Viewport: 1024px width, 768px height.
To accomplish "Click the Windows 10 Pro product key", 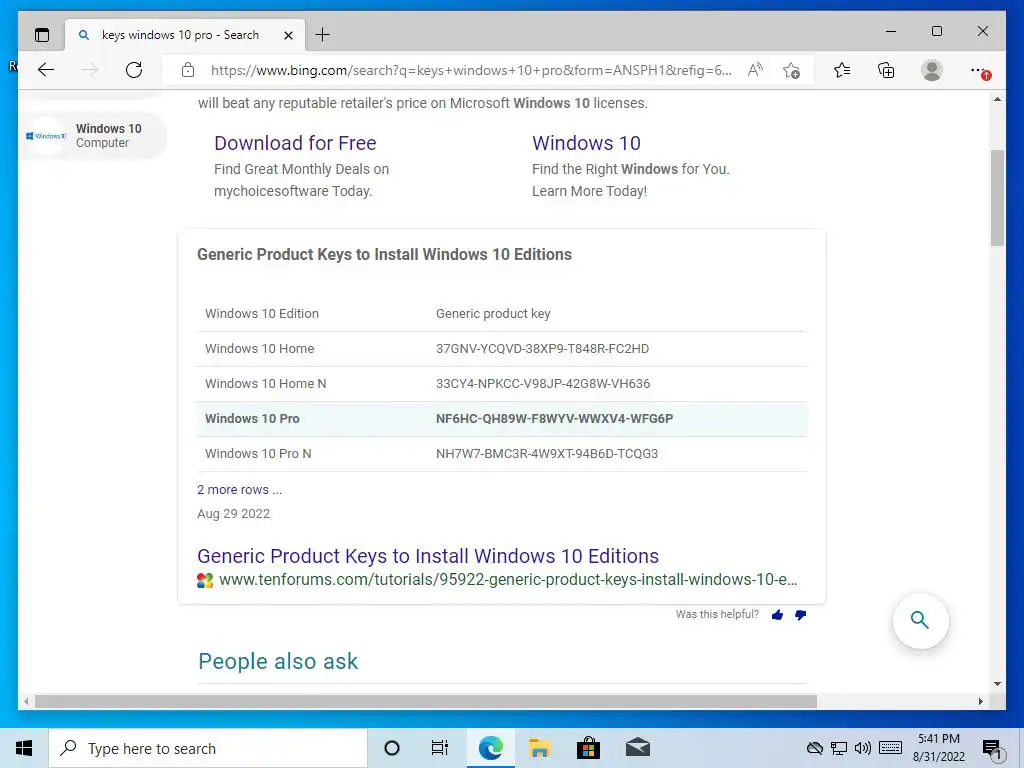I will [x=554, y=419].
